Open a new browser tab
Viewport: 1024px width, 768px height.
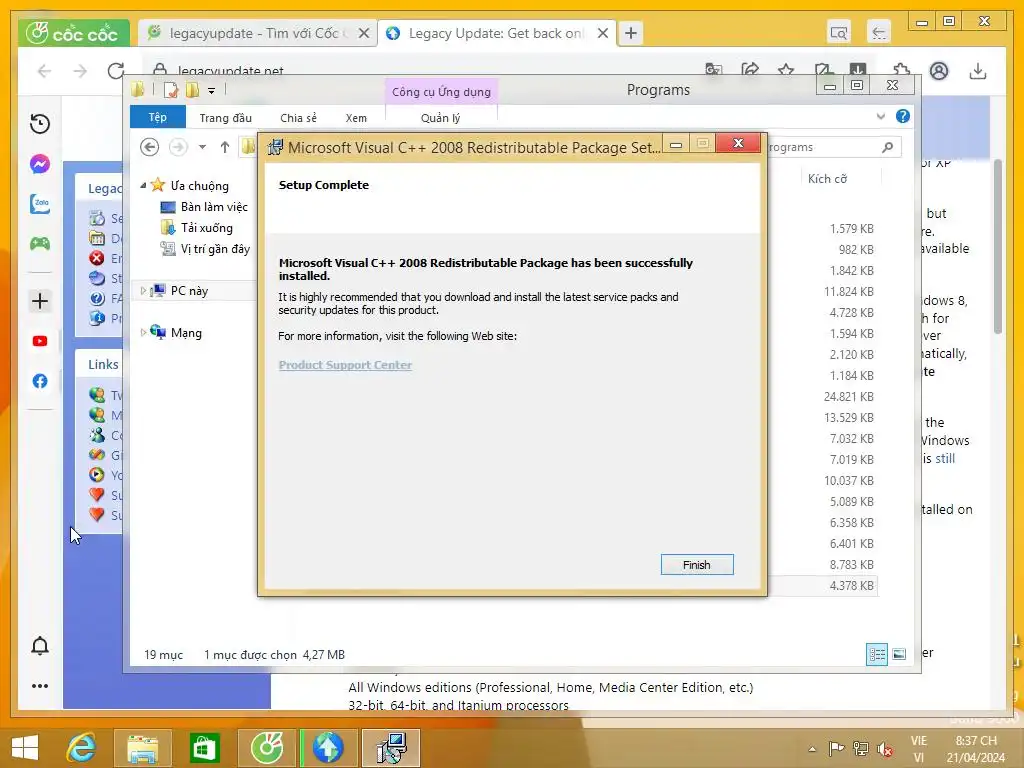pos(631,33)
